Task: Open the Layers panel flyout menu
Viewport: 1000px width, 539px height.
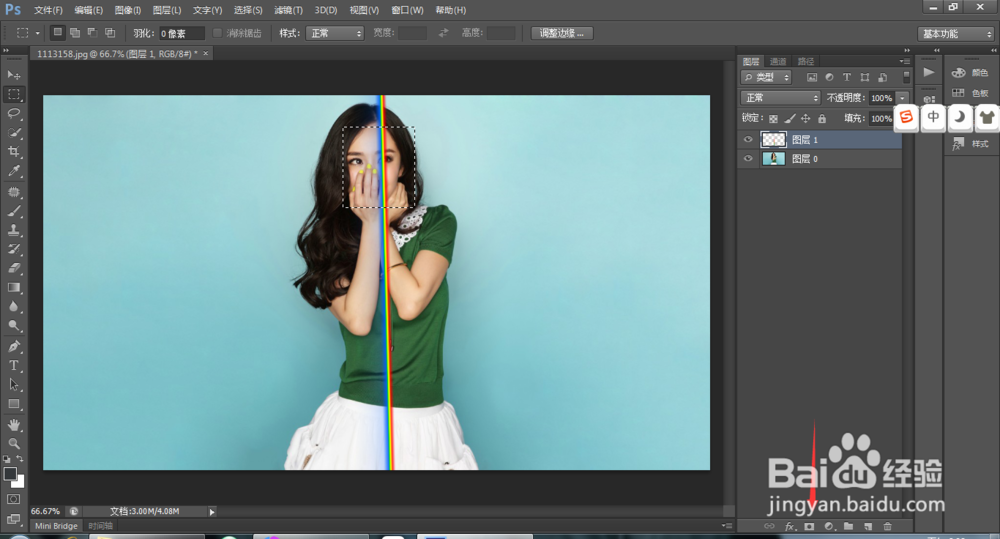Action: pyautogui.click(x=904, y=61)
